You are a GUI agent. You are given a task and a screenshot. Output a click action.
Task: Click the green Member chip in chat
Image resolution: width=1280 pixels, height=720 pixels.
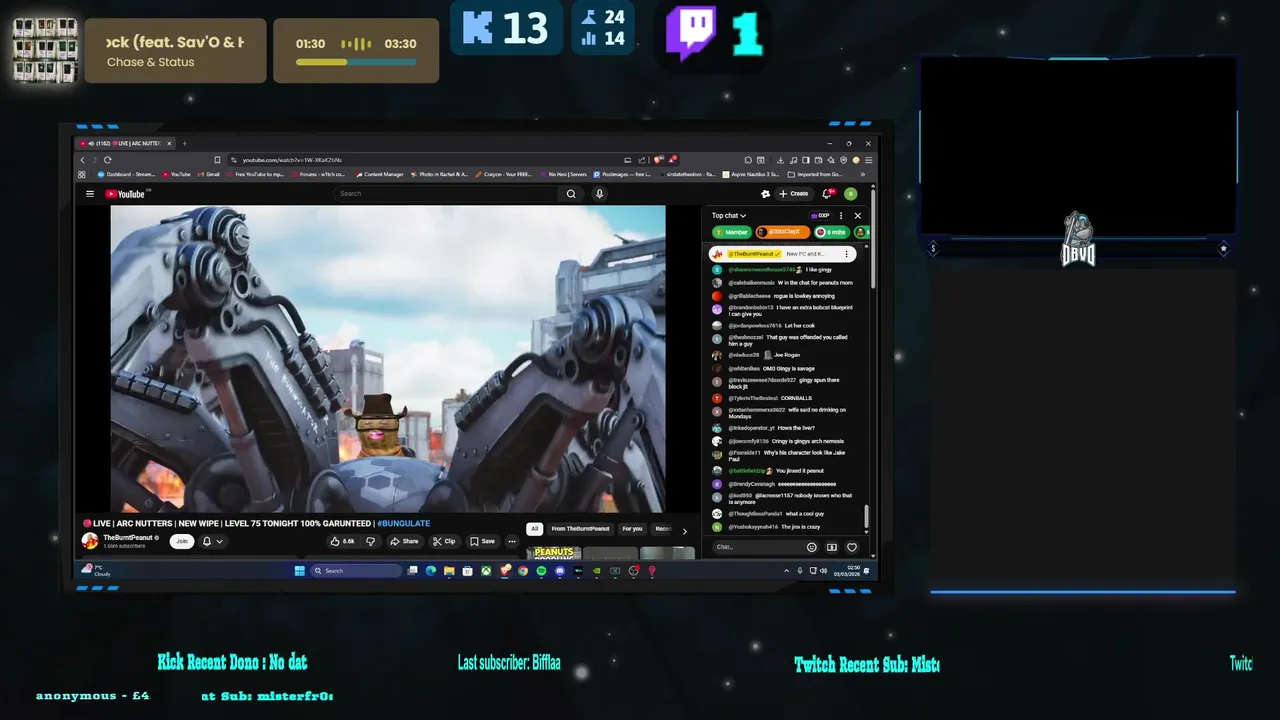(x=732, y=232)
